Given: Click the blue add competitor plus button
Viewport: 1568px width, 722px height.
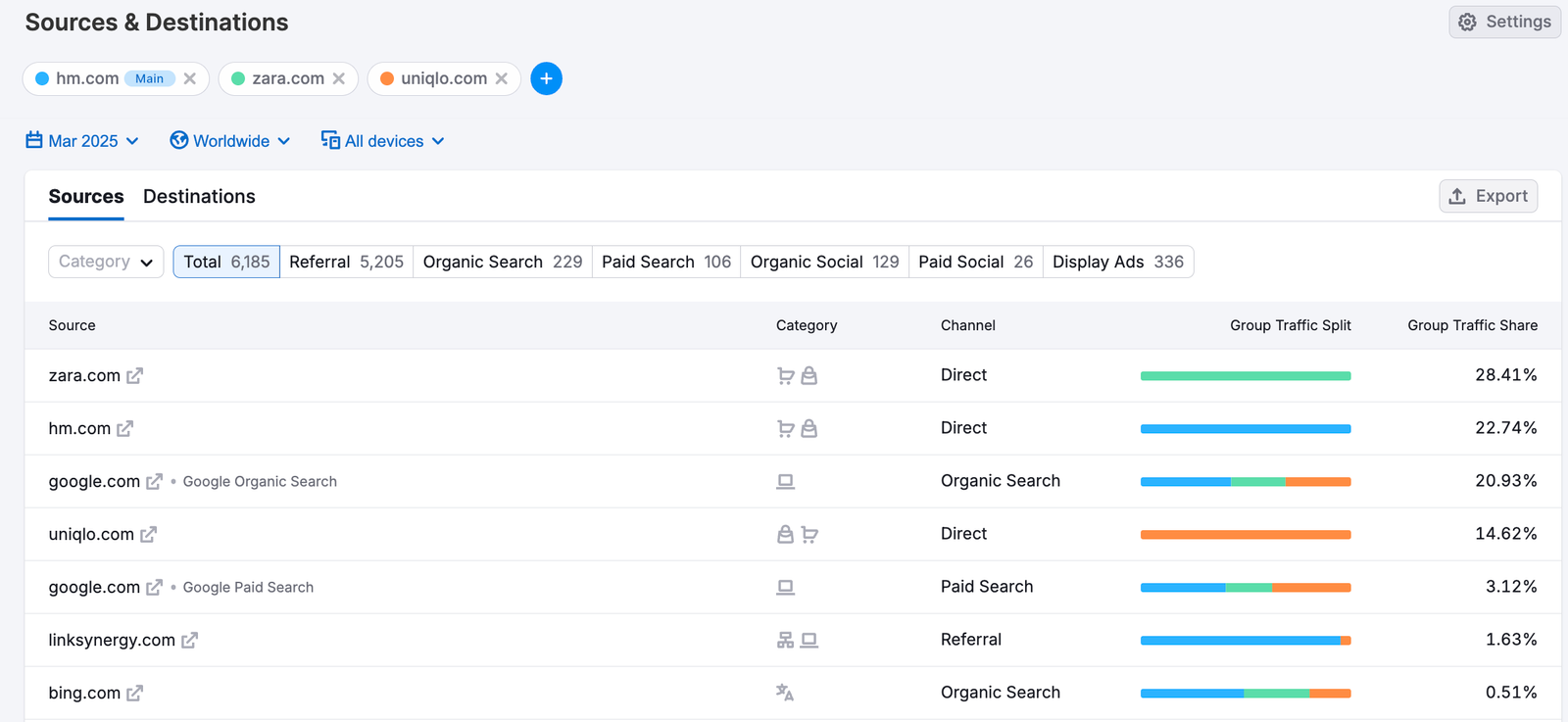Looking at the screenshot, I should [546, 78].
